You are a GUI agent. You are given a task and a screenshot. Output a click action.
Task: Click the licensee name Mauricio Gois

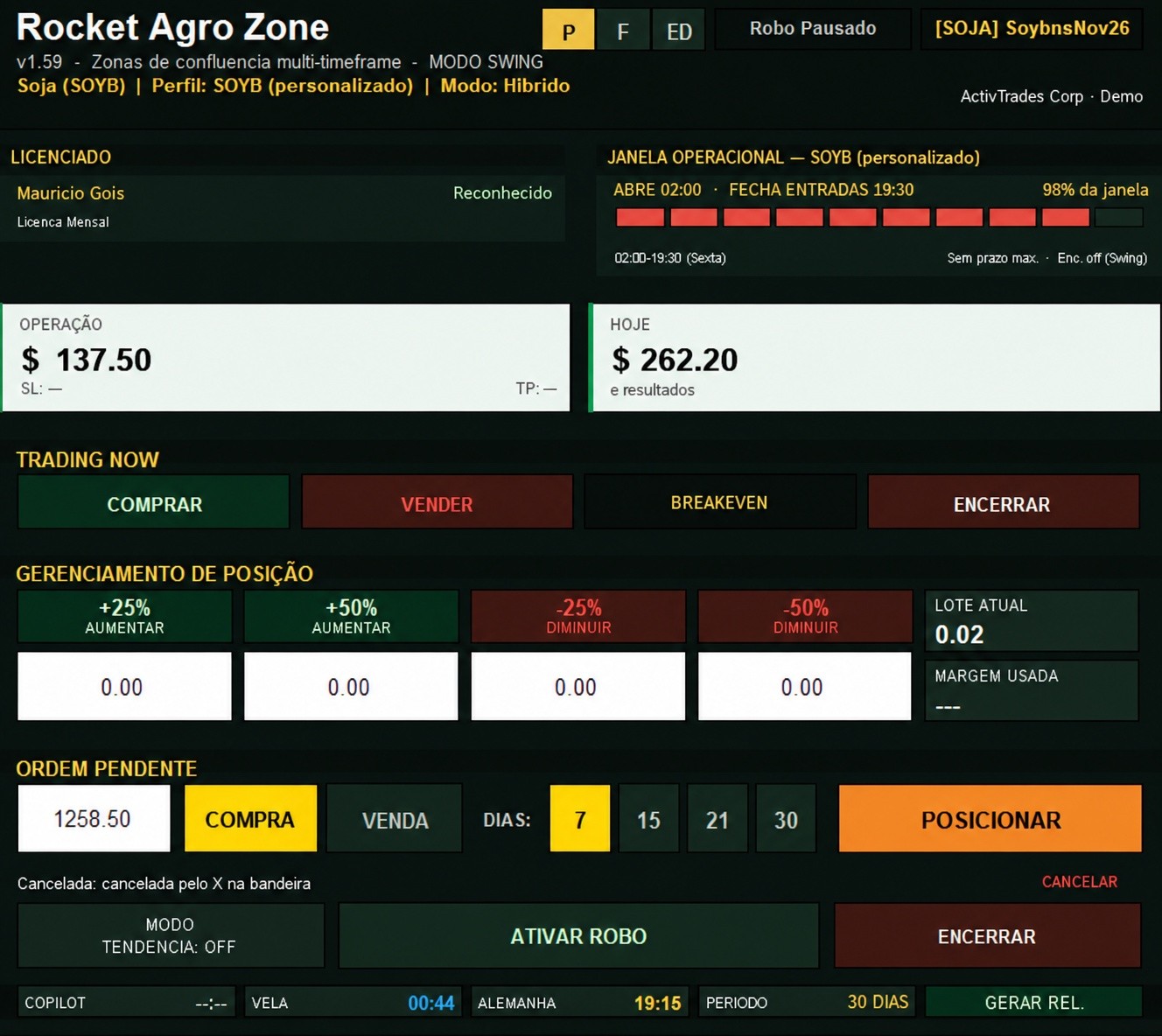pyautogui.click(x=71, y=193)
